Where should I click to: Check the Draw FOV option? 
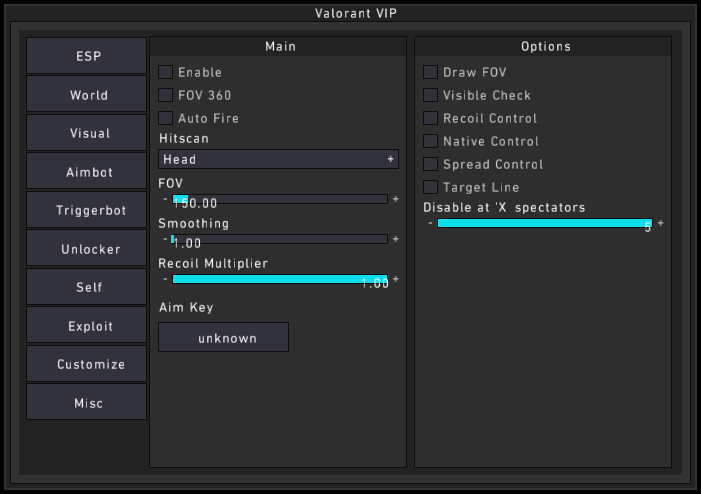tap(431, 72)
